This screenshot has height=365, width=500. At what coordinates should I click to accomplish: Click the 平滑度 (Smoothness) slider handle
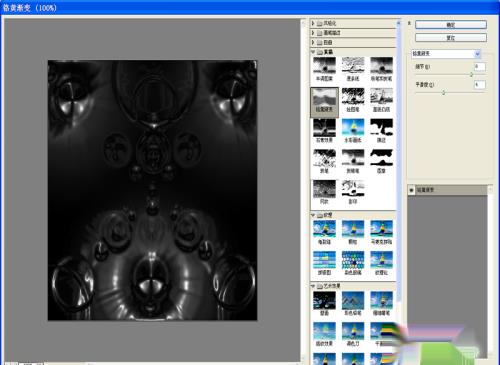point(444,93)
